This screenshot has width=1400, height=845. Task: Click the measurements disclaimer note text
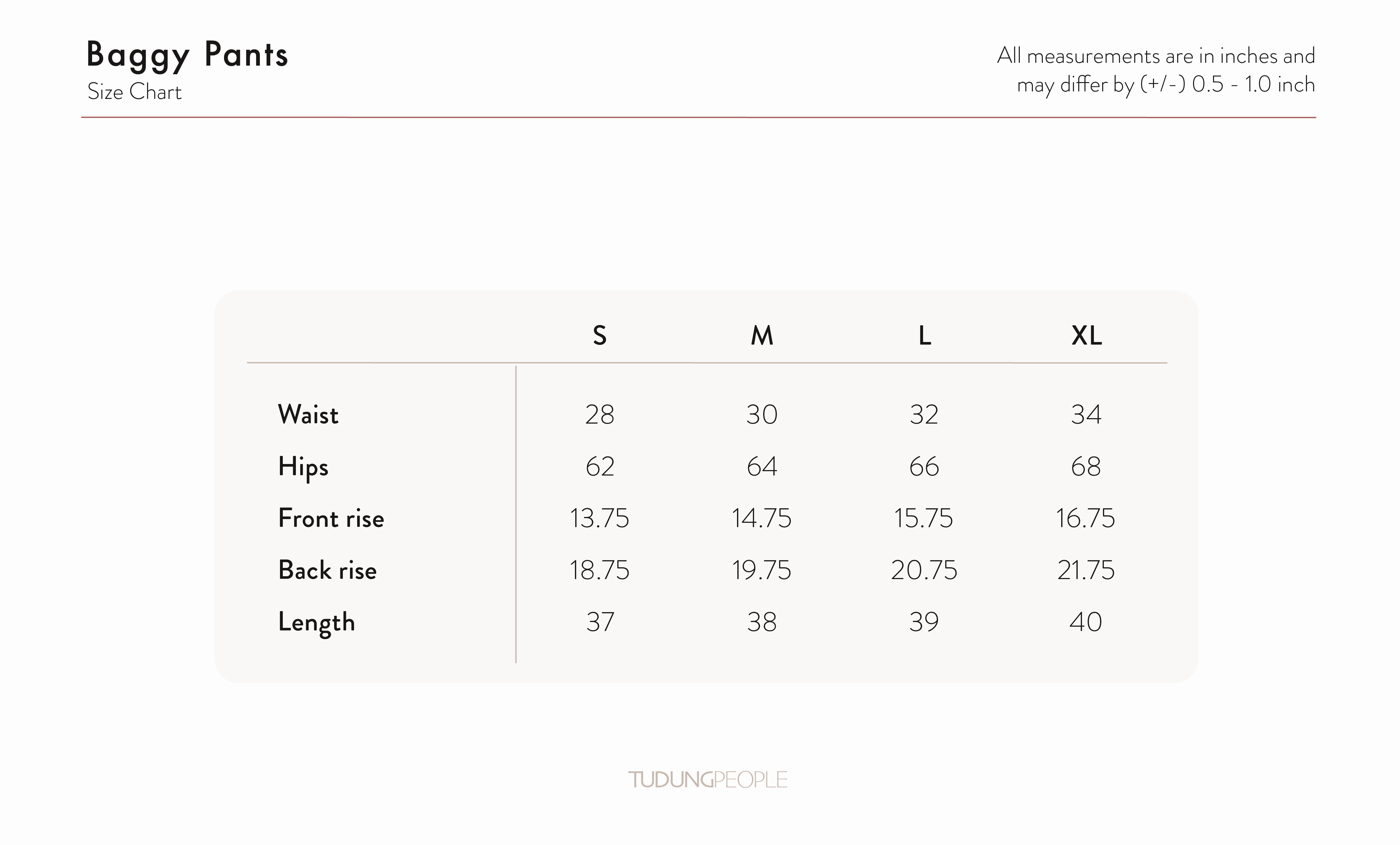(1156, 70)
